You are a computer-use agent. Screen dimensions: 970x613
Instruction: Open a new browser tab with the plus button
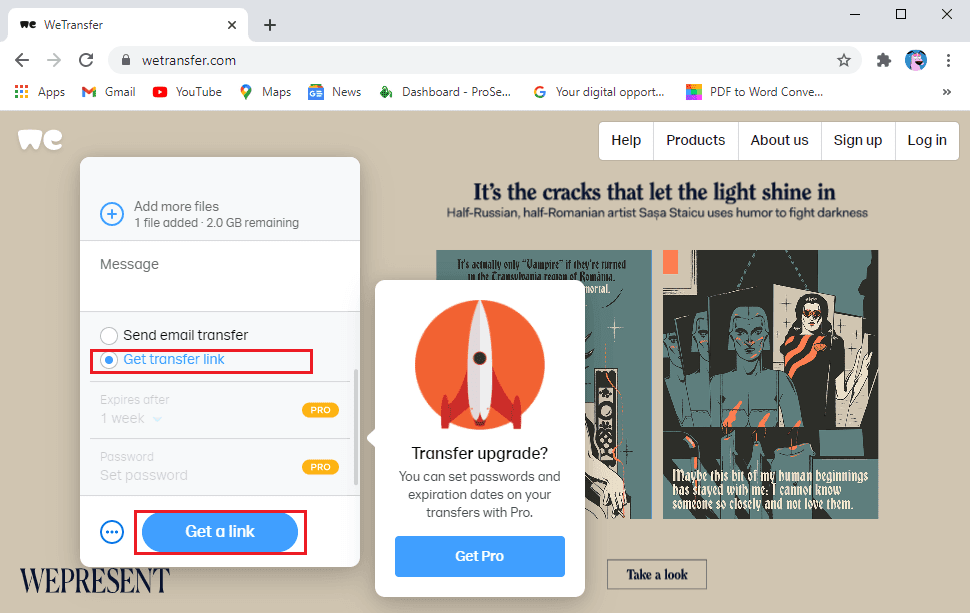click(x=270, y=25)
